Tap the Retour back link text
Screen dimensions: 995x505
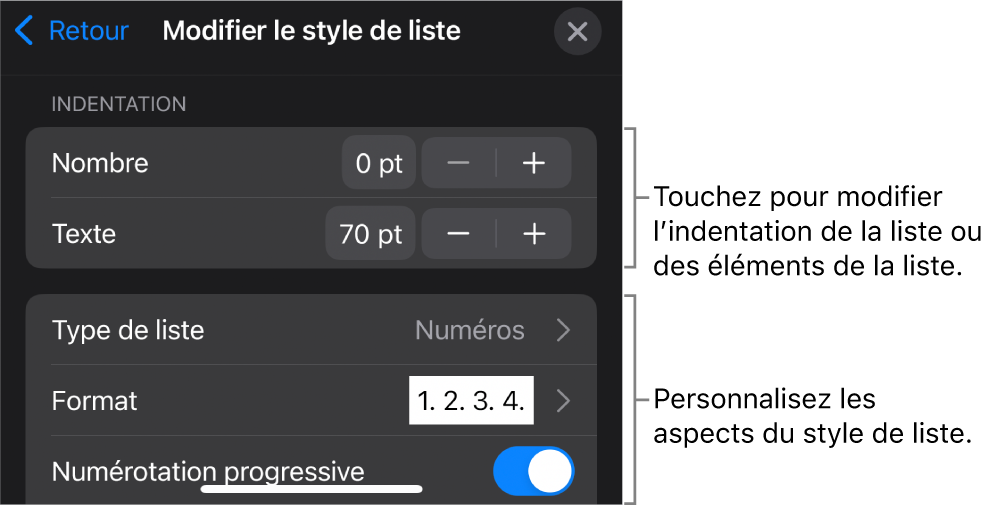(89, 31)
